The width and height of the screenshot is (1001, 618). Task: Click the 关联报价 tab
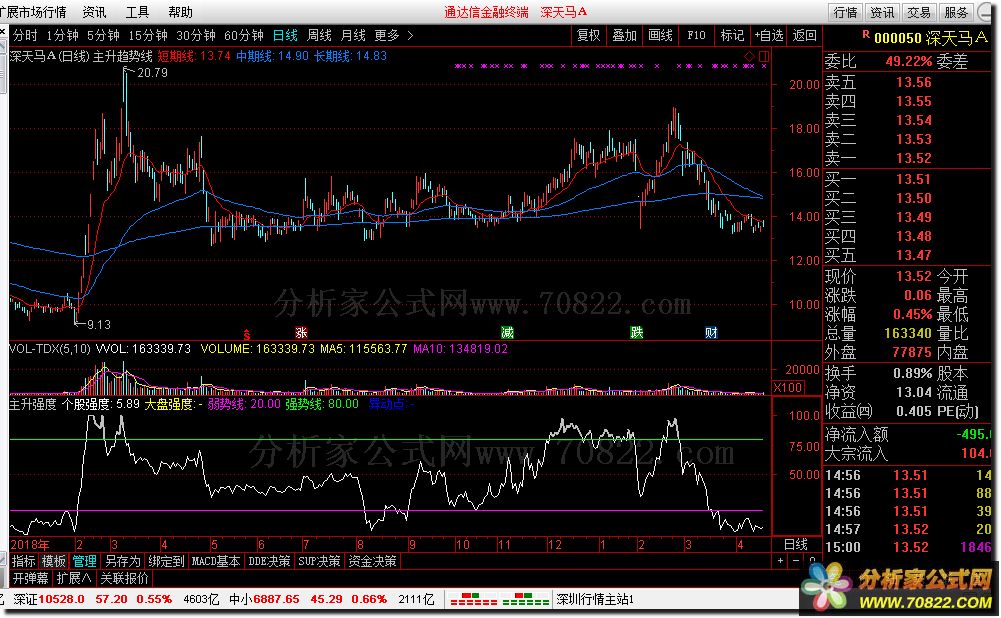[124, 578]
